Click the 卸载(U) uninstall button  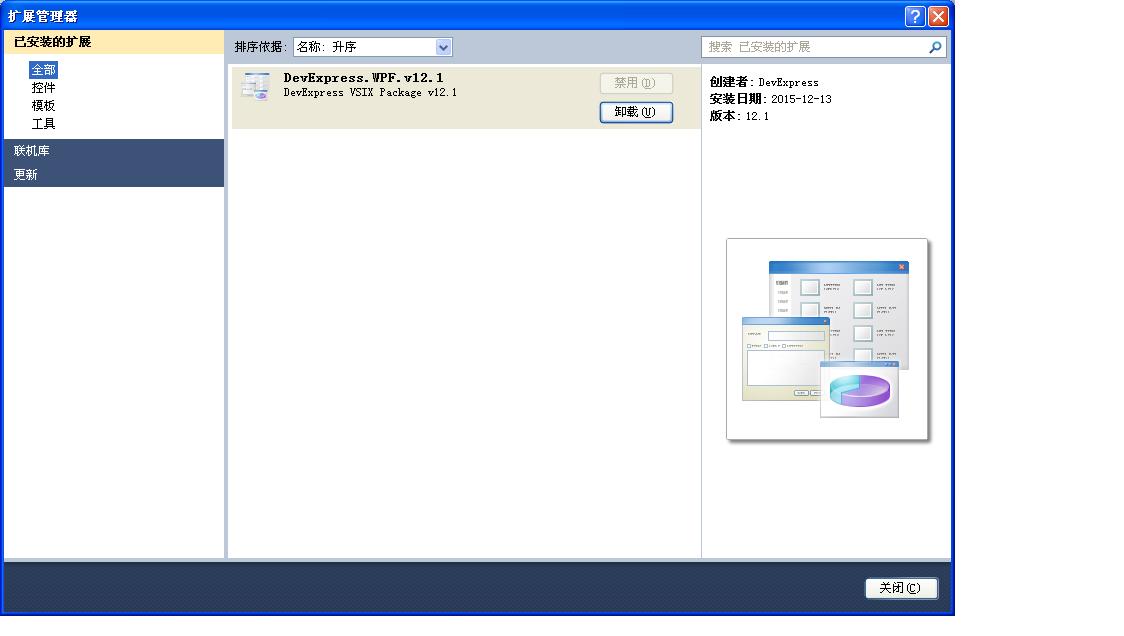(x=636, y=112)
